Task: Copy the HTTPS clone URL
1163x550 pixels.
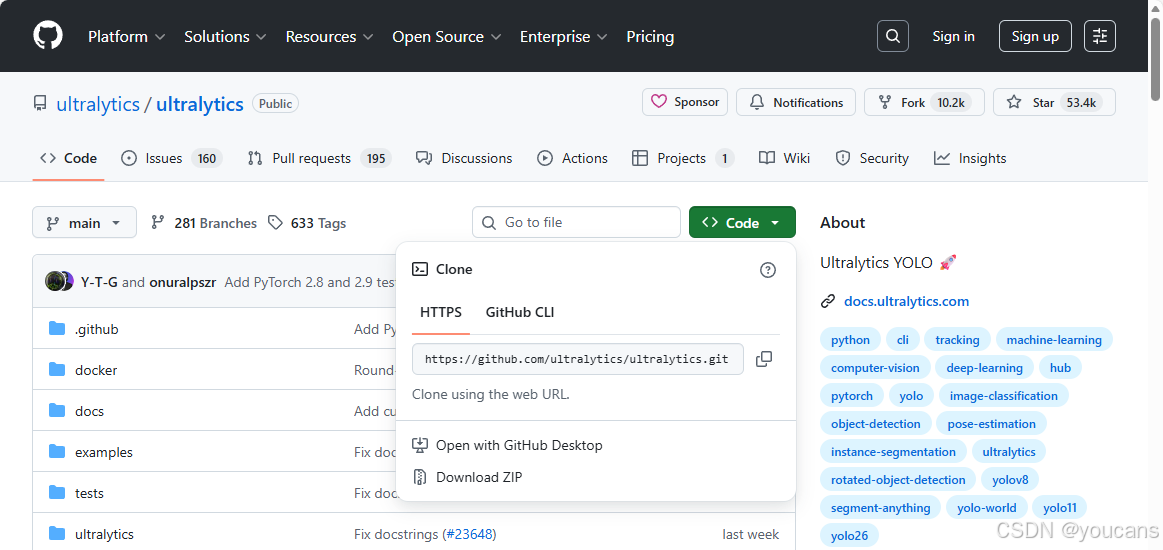Action: (764, 359)
